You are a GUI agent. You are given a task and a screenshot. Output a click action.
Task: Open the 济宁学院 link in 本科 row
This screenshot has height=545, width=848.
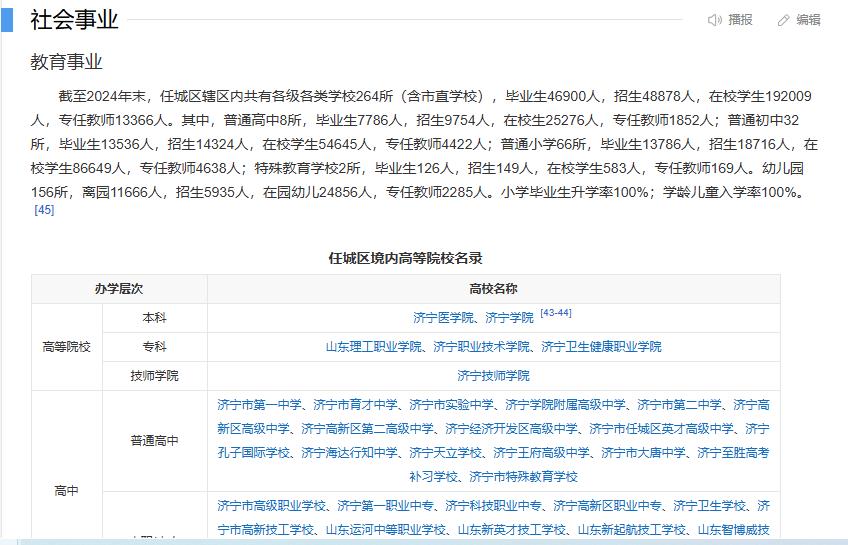click(x=509, y=318)
